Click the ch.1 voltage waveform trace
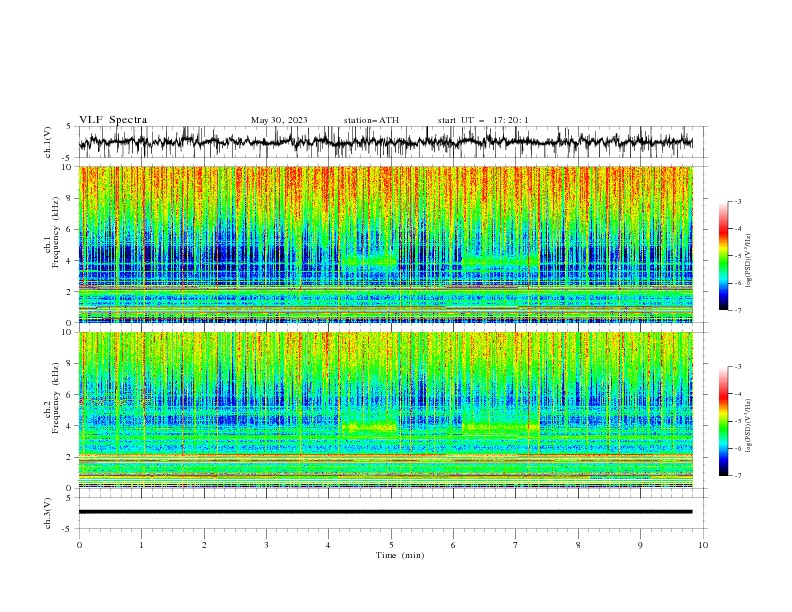Viewport: 792px width, 612px height. (x=385, y=141)
